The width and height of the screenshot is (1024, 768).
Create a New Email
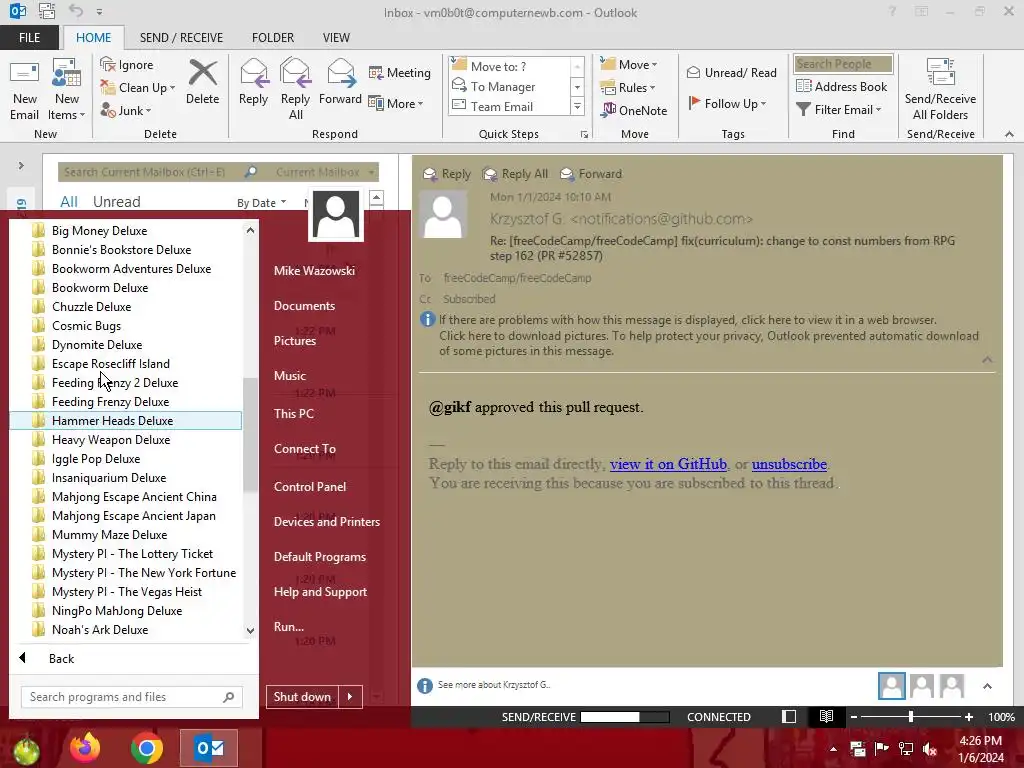click(x=24, y=89)
